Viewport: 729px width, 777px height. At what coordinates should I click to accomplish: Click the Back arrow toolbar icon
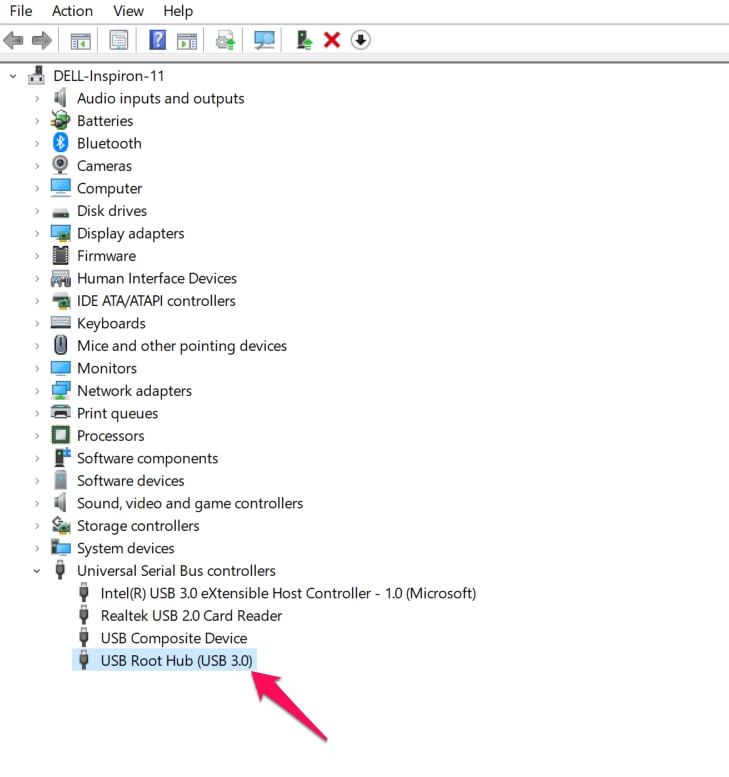(x=13, y=40)
